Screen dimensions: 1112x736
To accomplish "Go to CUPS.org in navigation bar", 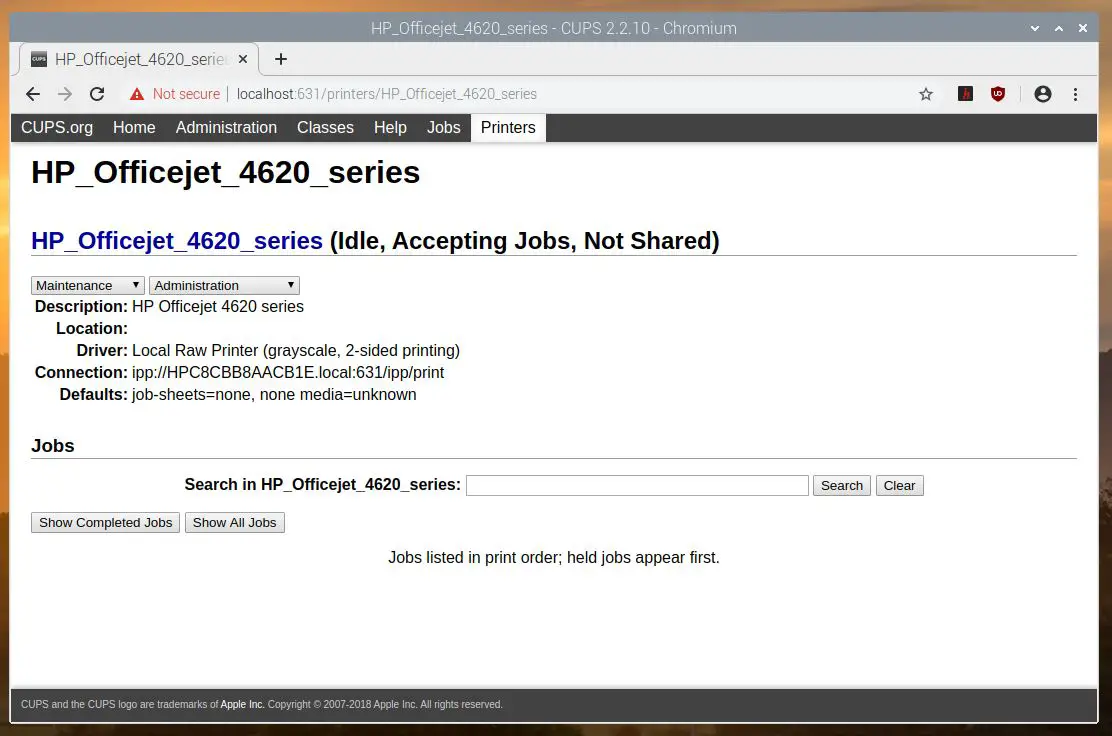I will 57,128.
